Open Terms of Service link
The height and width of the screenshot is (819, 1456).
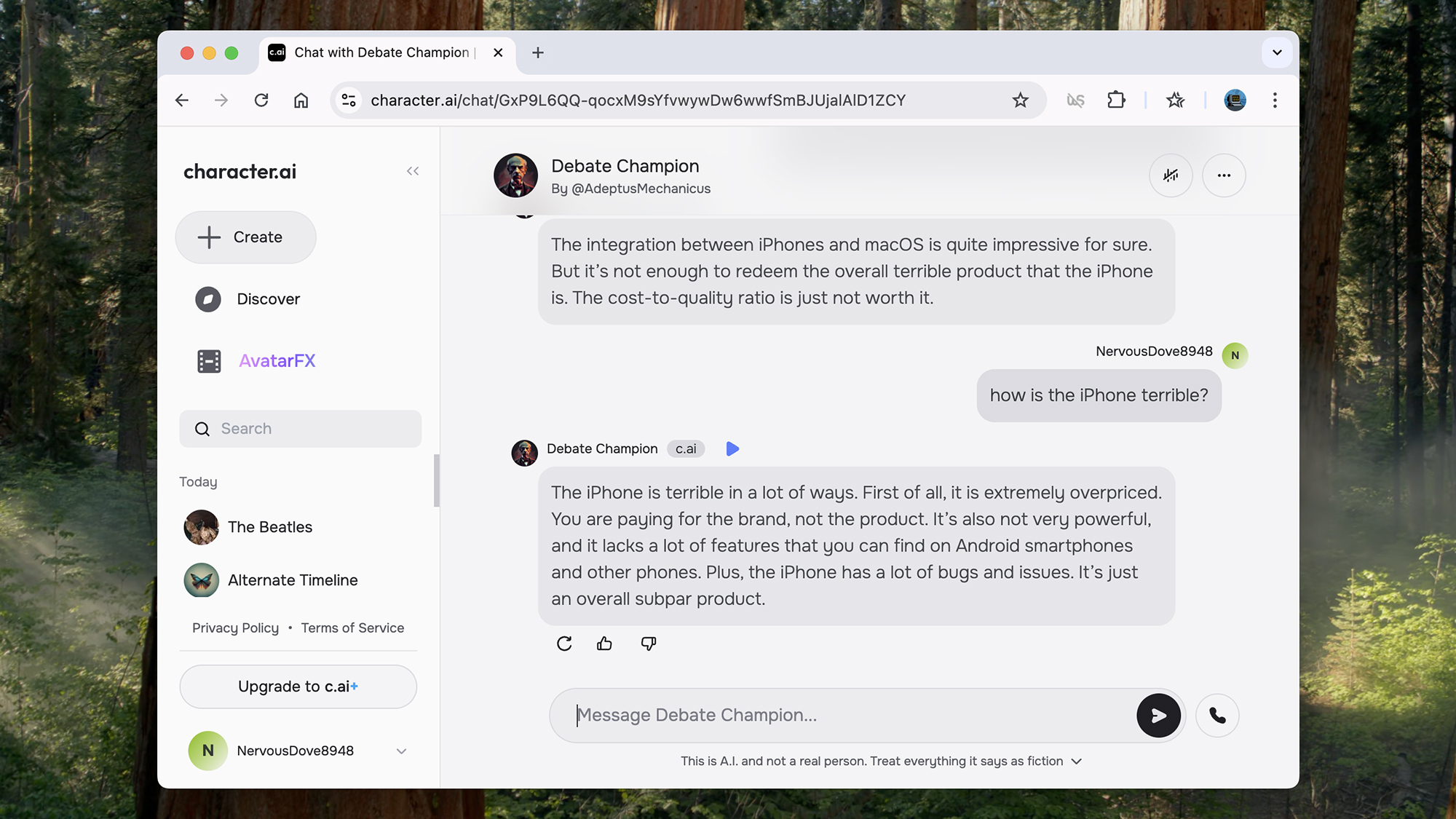[352, 628]
